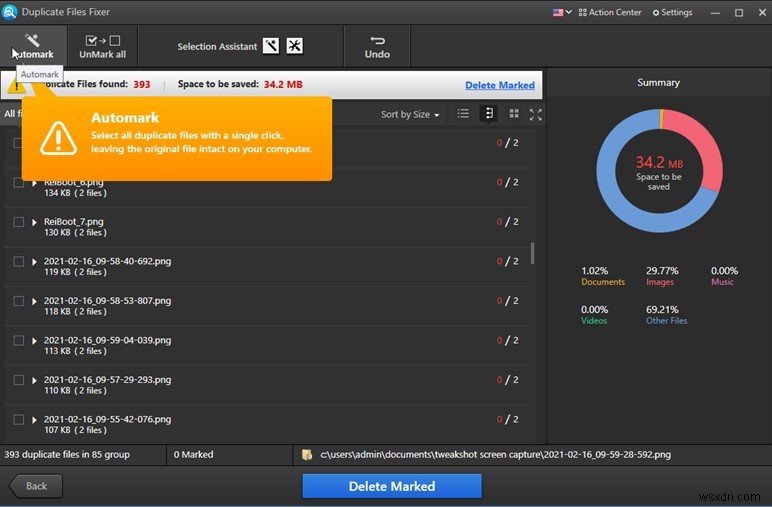Expand the 134 KB file group
The image size is (772, 507).
(34, 183)
